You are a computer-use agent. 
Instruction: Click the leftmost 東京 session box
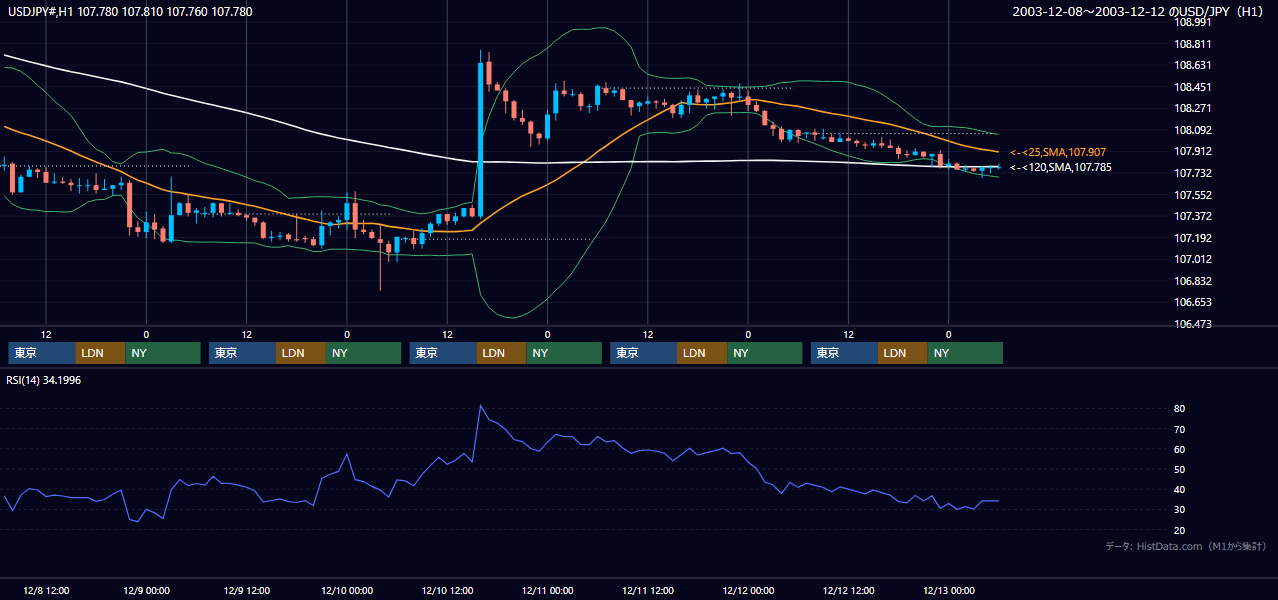coord(41,353)
